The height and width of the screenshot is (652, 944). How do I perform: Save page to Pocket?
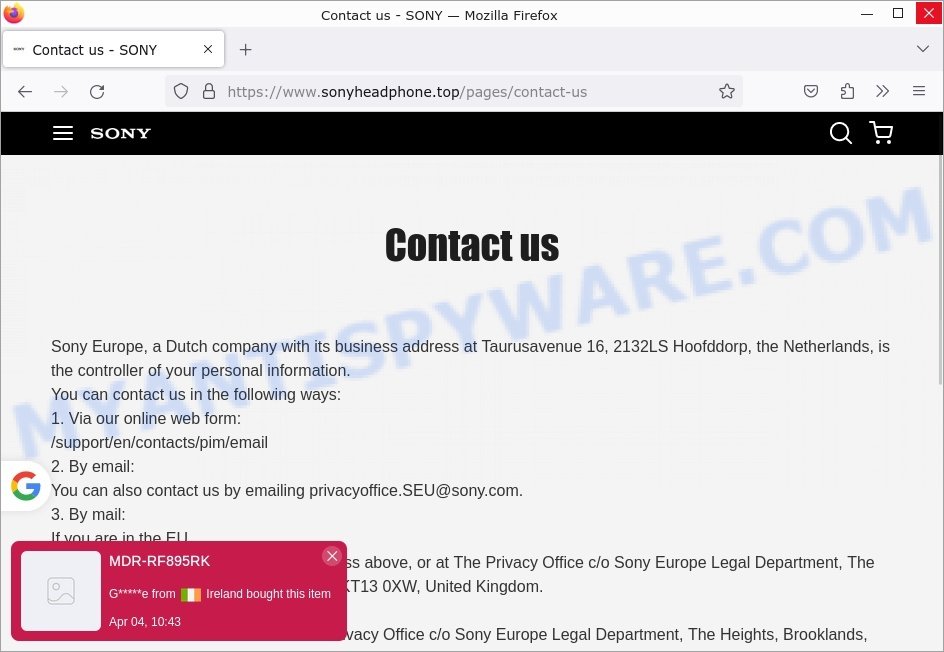coord(811,92)
